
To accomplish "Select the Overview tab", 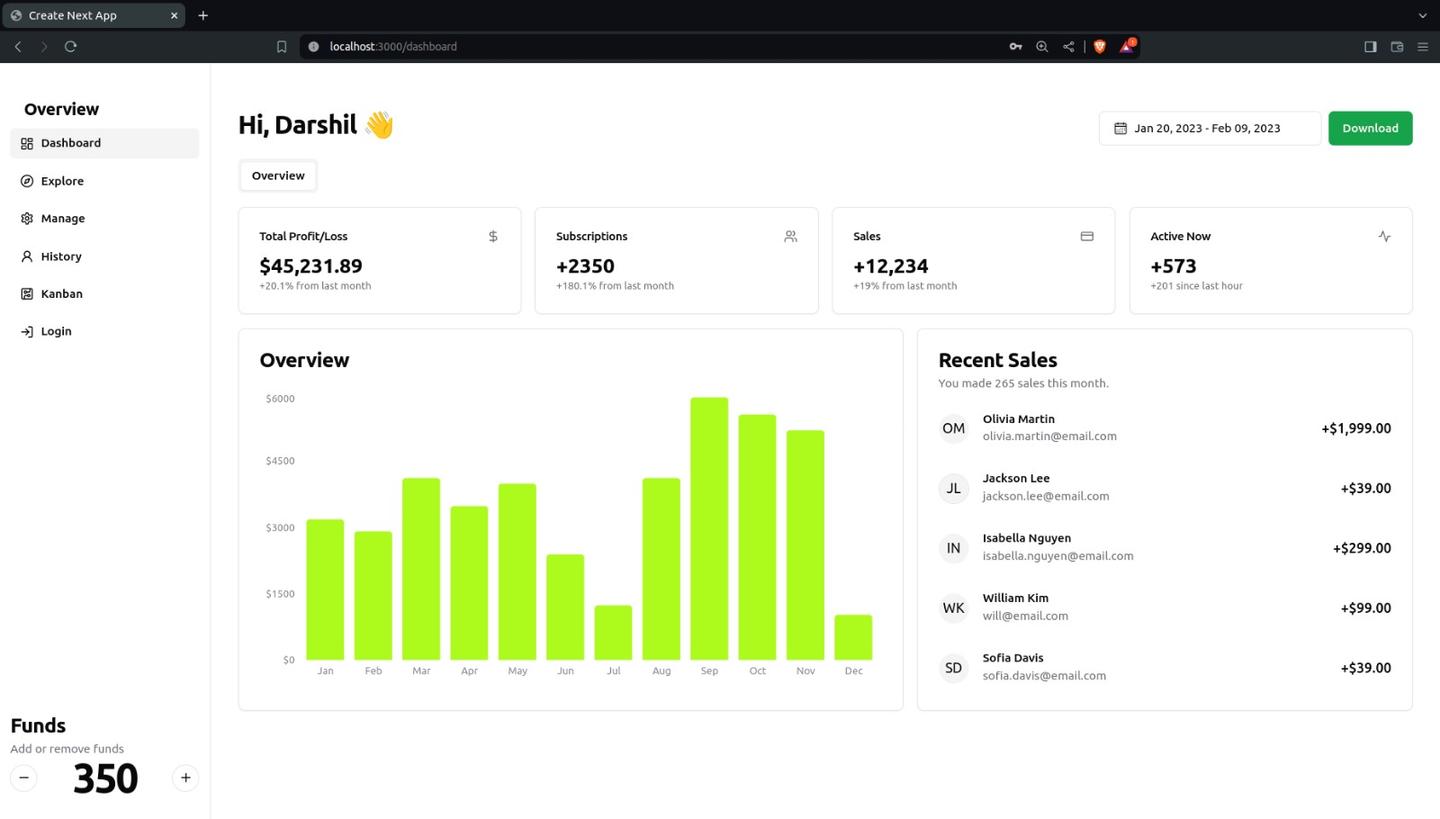I will click(278, 176).
